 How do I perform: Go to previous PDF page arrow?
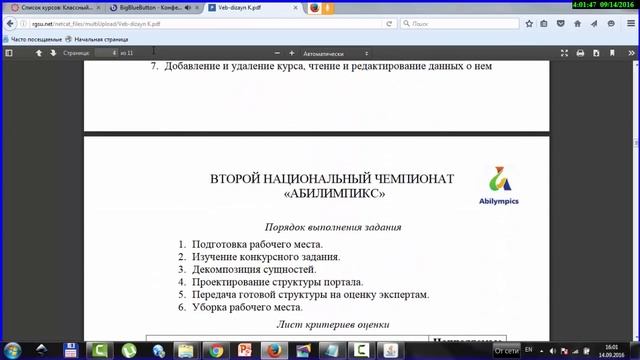(x=39, y=53)
